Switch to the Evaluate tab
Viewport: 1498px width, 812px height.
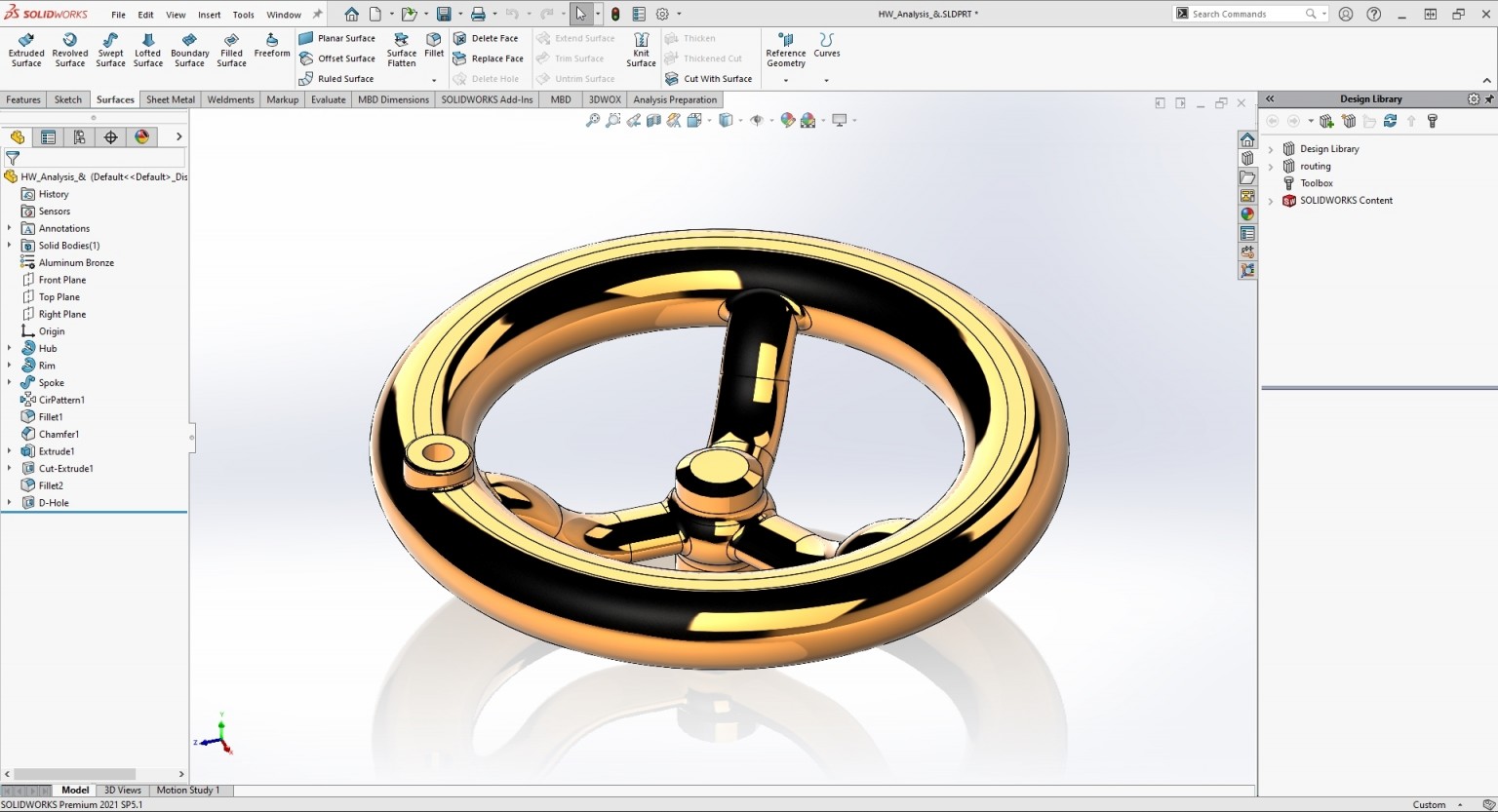(328, 98)
